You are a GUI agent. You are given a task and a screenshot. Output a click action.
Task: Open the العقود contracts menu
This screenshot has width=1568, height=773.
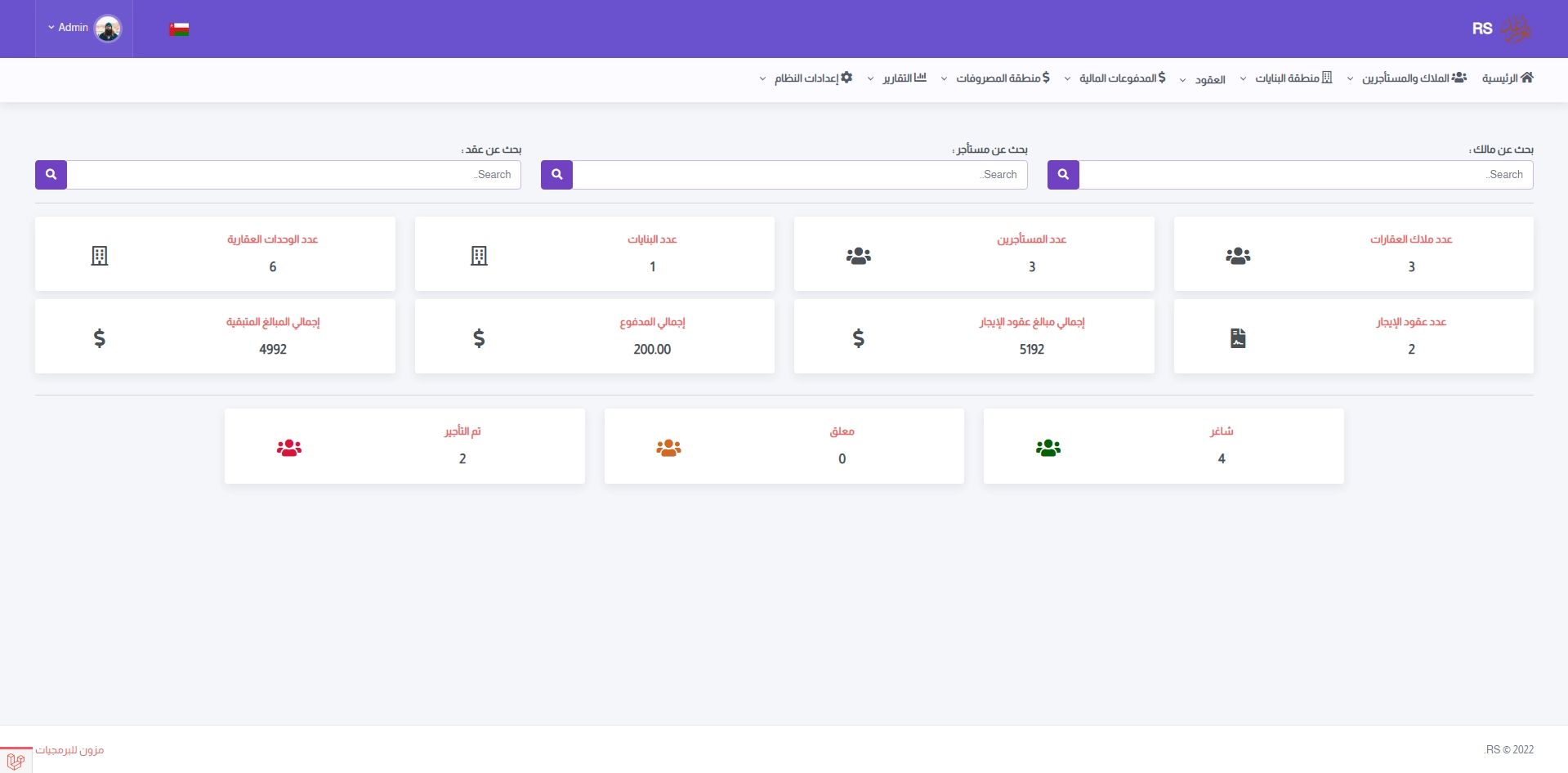[x=1203, y=79]
